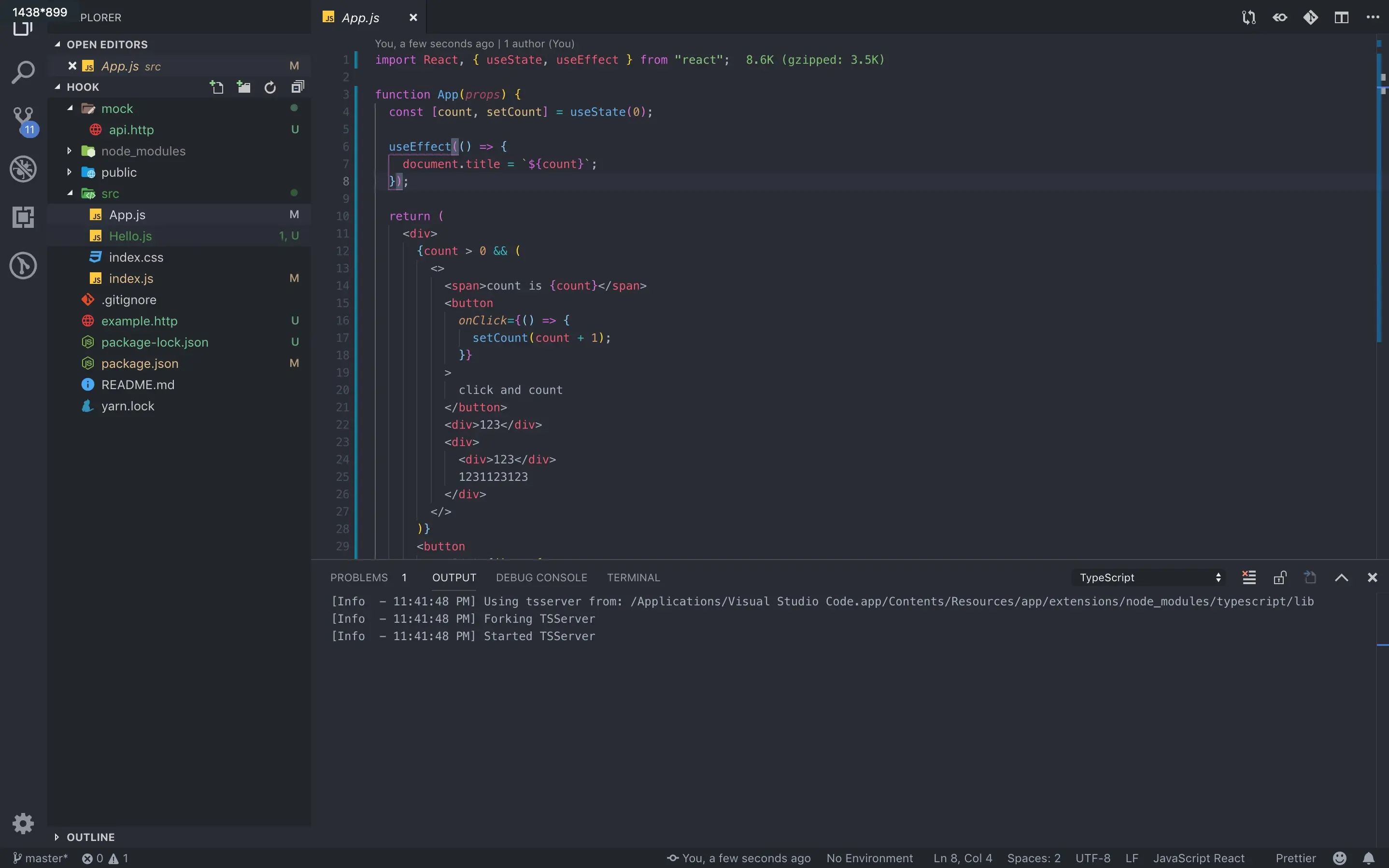Click the Refresh Explorer icon
The image size is (1389, 868).
click(270, 87)
